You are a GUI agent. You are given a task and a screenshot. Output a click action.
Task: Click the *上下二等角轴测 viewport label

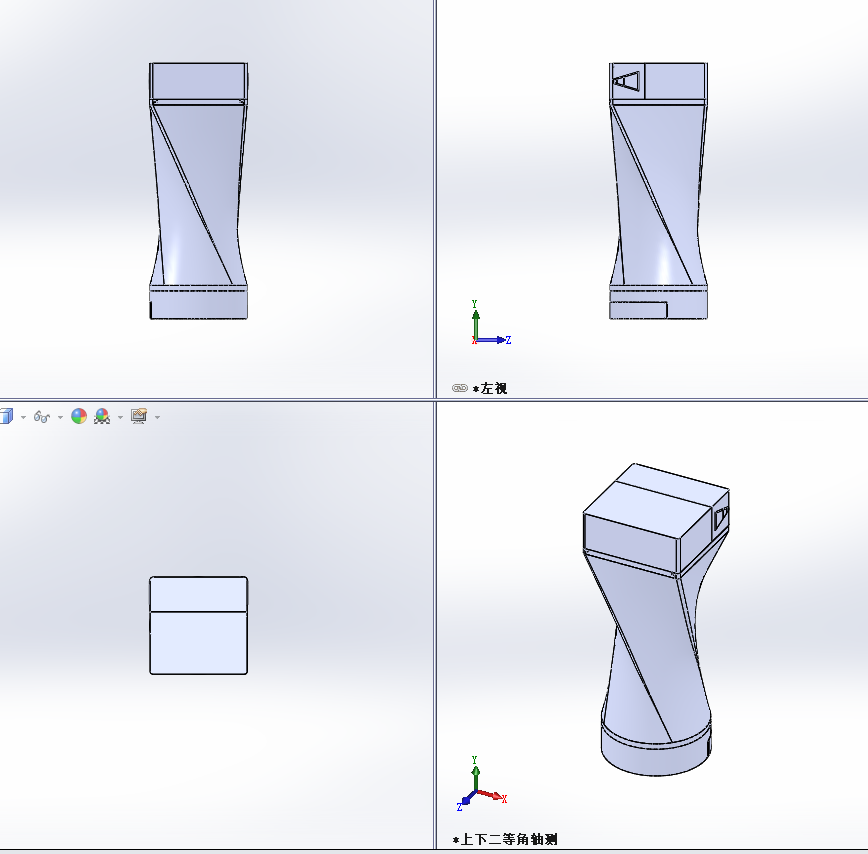tap(505, 840)
